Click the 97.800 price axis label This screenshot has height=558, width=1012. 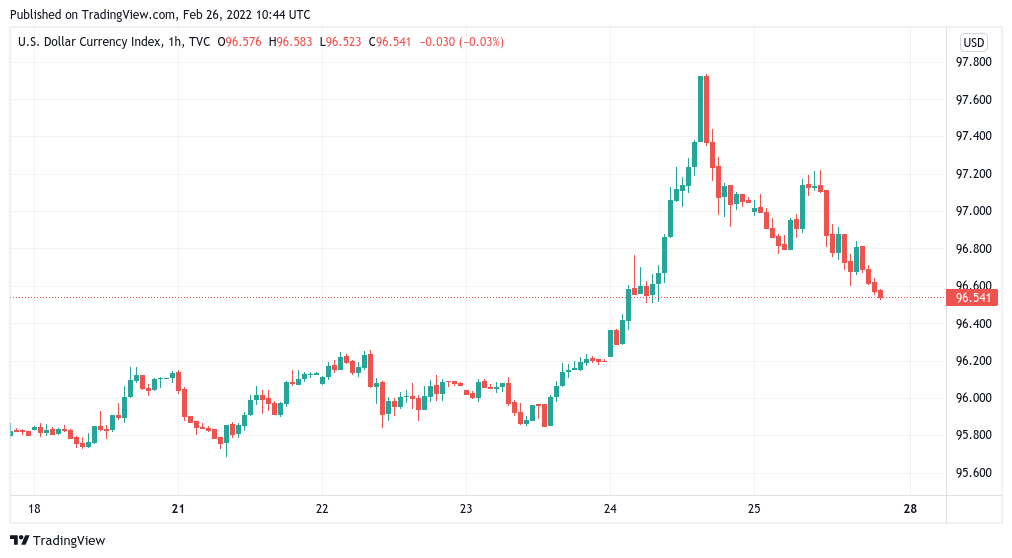pyautogui.click(x=973, y=62)
